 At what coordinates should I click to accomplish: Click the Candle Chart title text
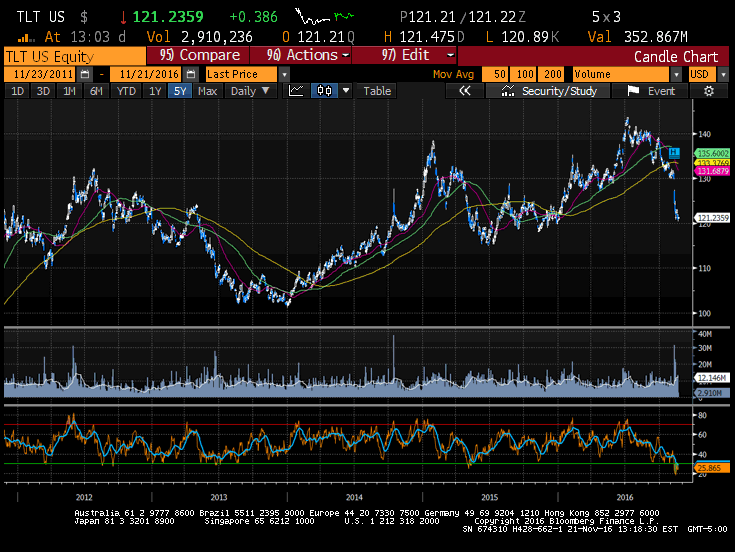tap(675, 57)
